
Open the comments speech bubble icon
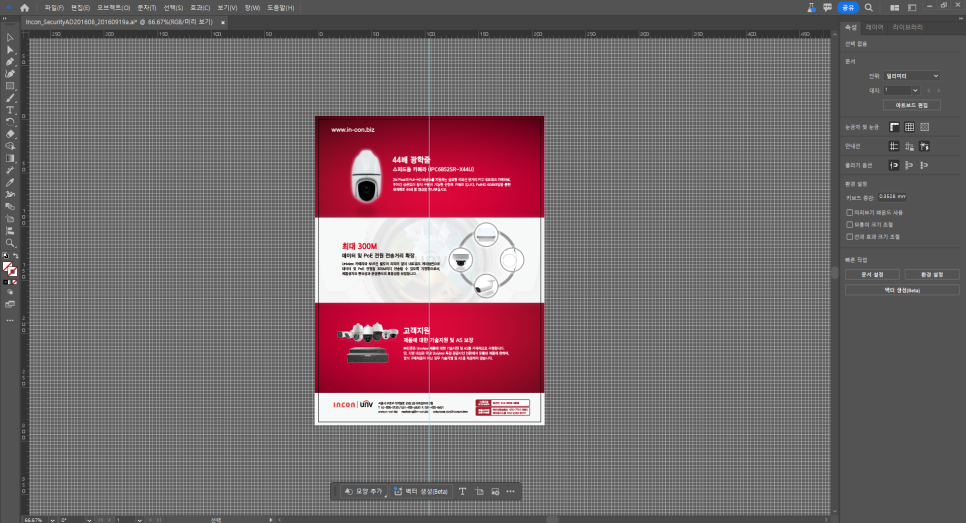coord(827,7)
